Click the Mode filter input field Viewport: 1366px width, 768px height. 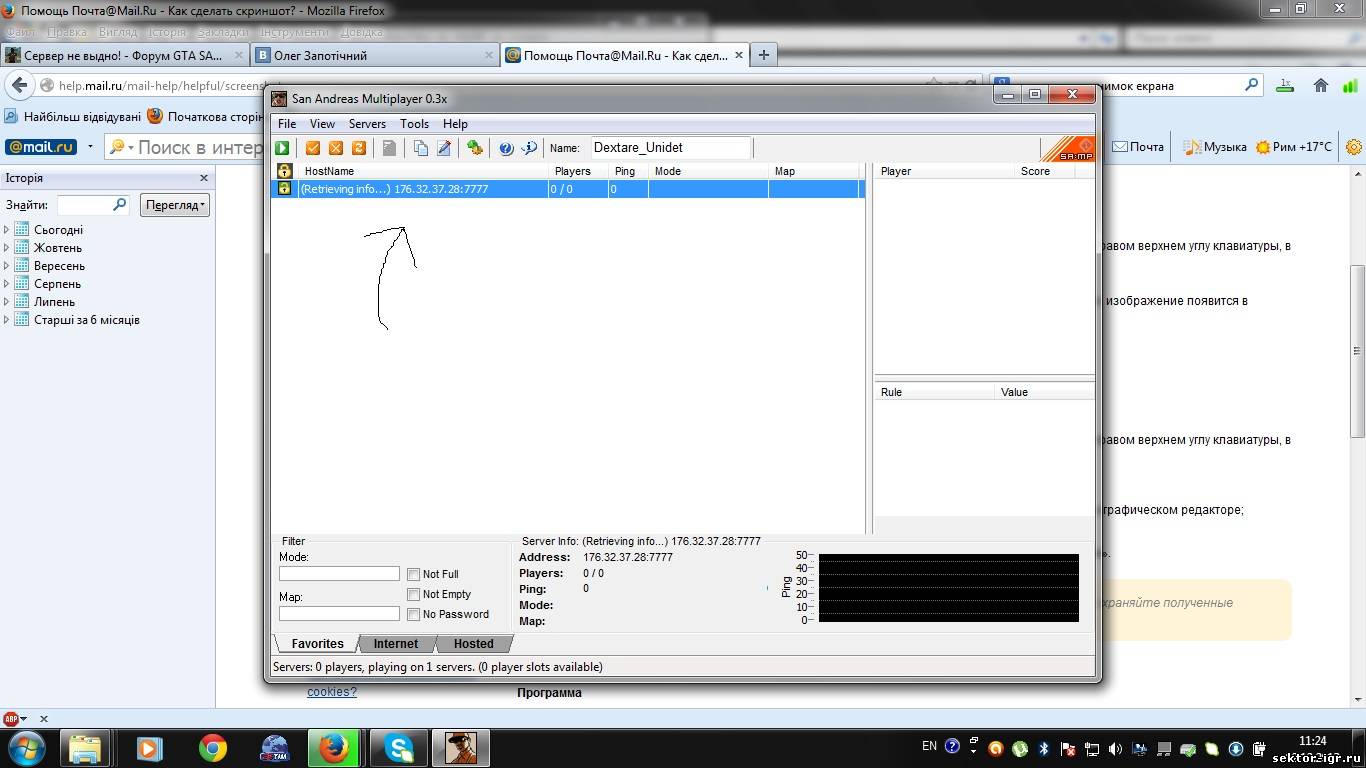339,574
